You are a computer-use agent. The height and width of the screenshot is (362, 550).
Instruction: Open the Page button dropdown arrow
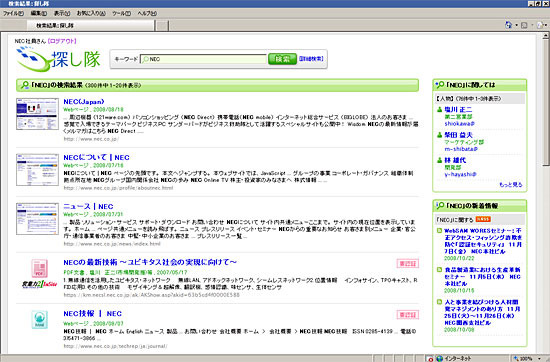tap(546, 25)
